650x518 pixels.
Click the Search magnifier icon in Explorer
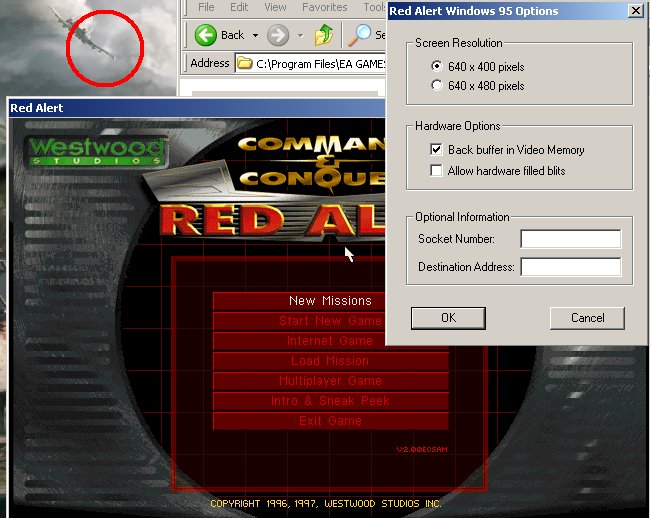(x=359, y=35)
